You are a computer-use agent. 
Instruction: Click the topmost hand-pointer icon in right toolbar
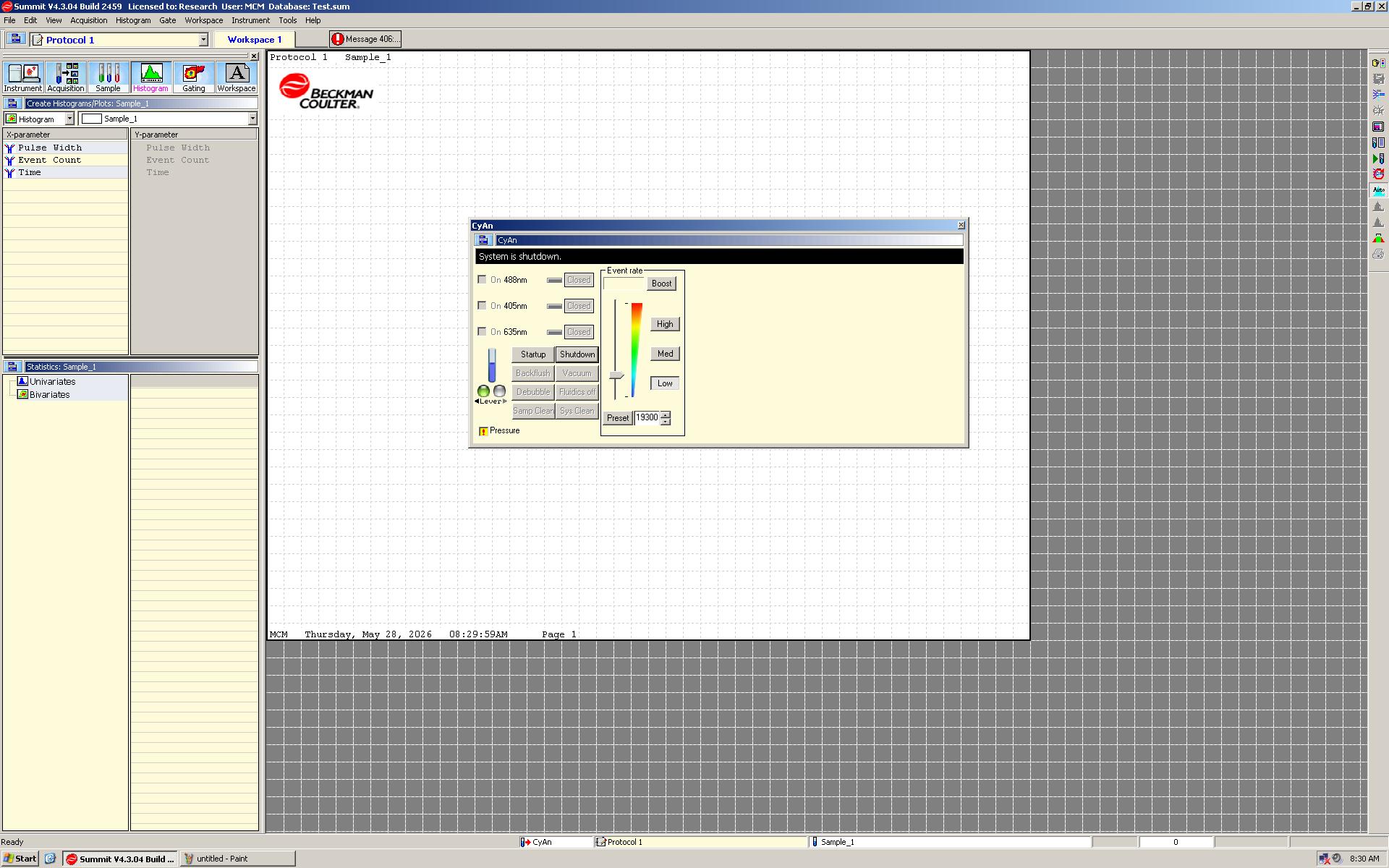[1378, 63]
